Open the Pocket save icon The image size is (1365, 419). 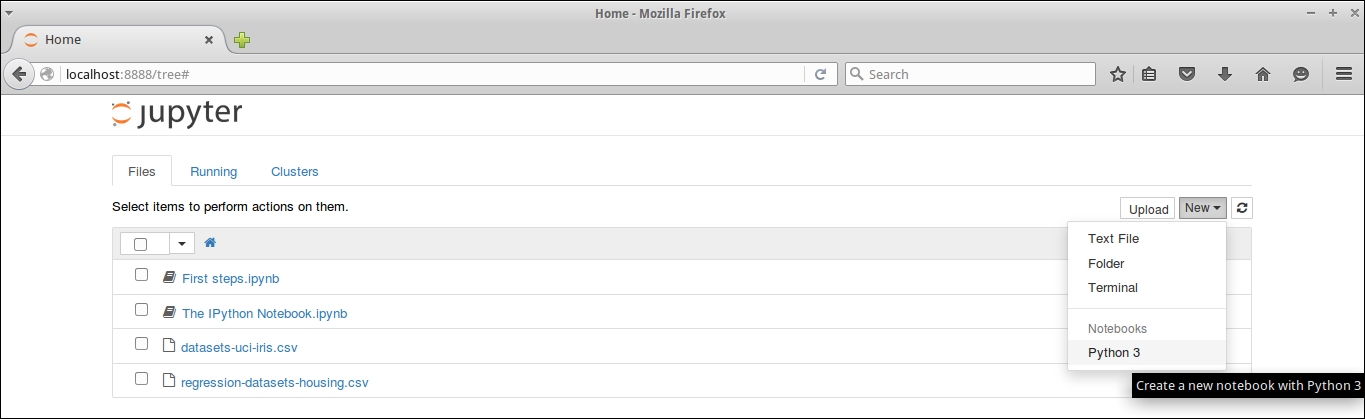1186,74
